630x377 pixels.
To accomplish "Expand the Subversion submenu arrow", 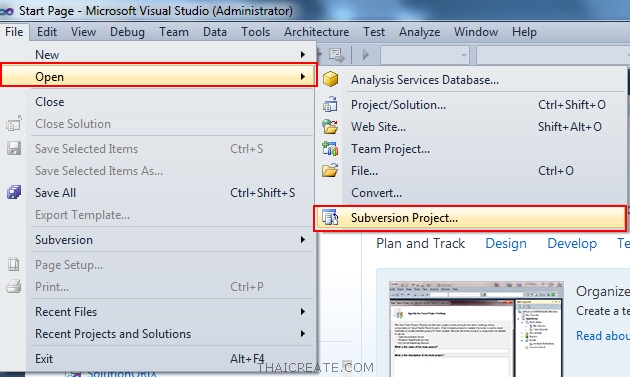I will pos(303,240).
